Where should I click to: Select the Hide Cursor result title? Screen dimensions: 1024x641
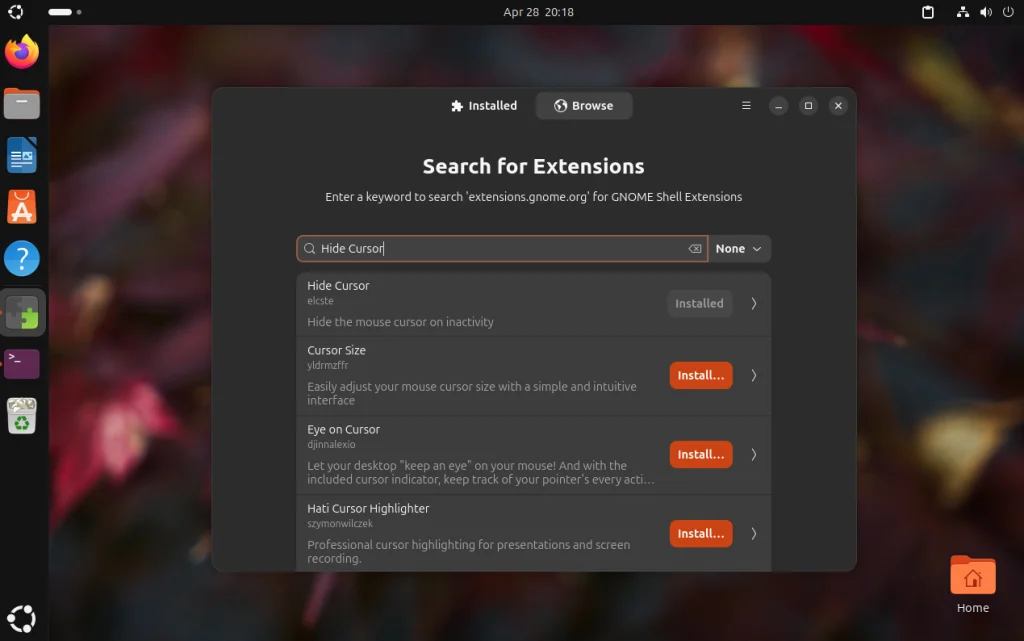click(x=338, y=285)
